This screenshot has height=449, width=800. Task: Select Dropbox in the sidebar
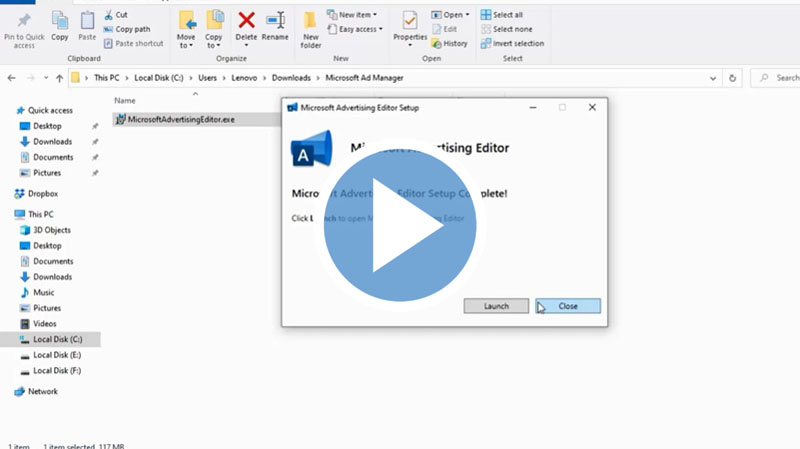[x=36, y=194]
